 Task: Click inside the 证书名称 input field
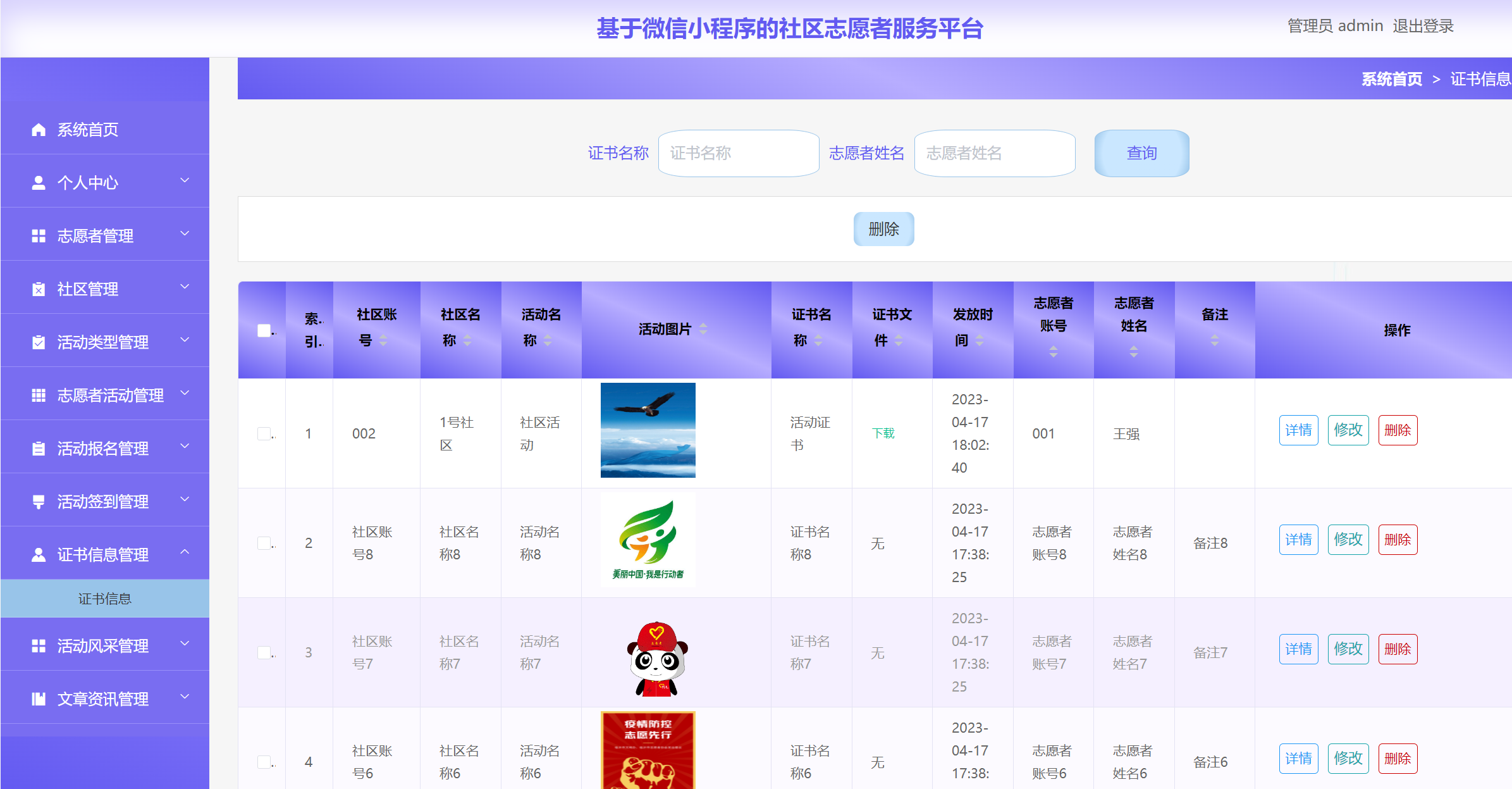[x=739, y=153]
